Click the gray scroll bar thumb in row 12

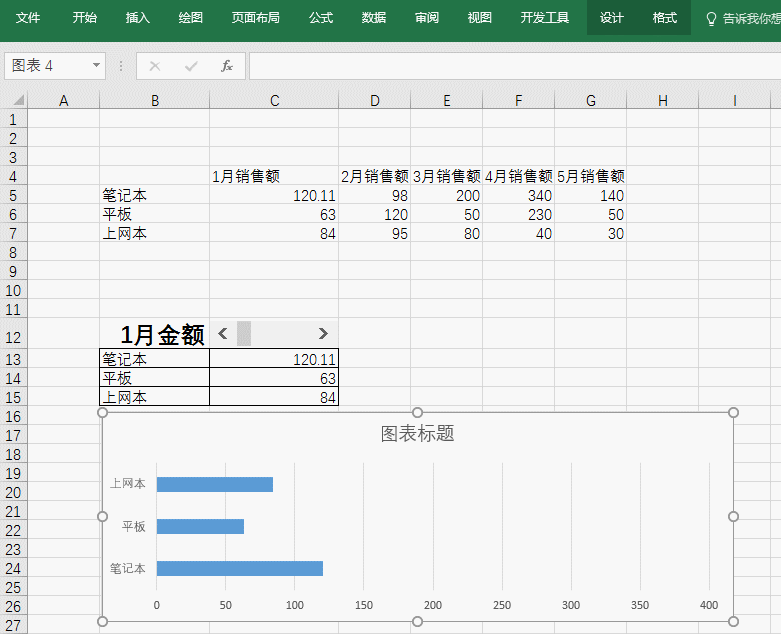244,334
